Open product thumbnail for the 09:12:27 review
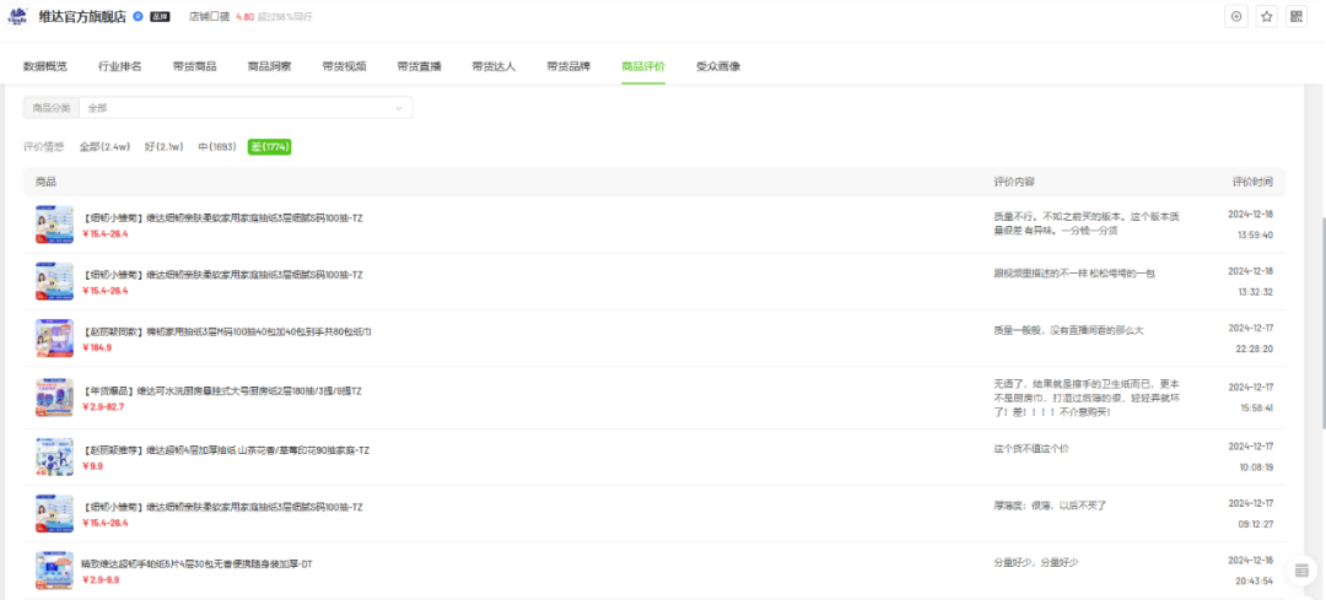Viewport: 1326px width, 601px height. (55, 513)
